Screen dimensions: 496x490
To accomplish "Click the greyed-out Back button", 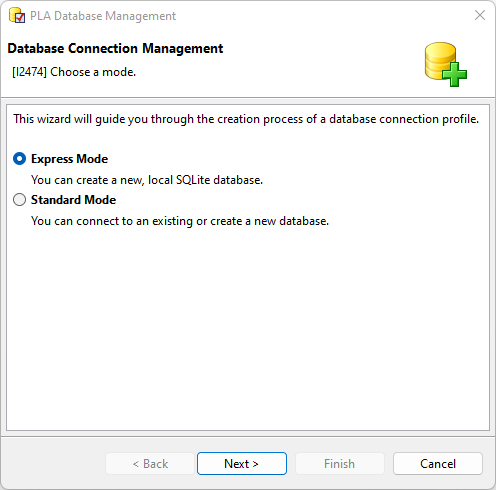I will [150, 463].
